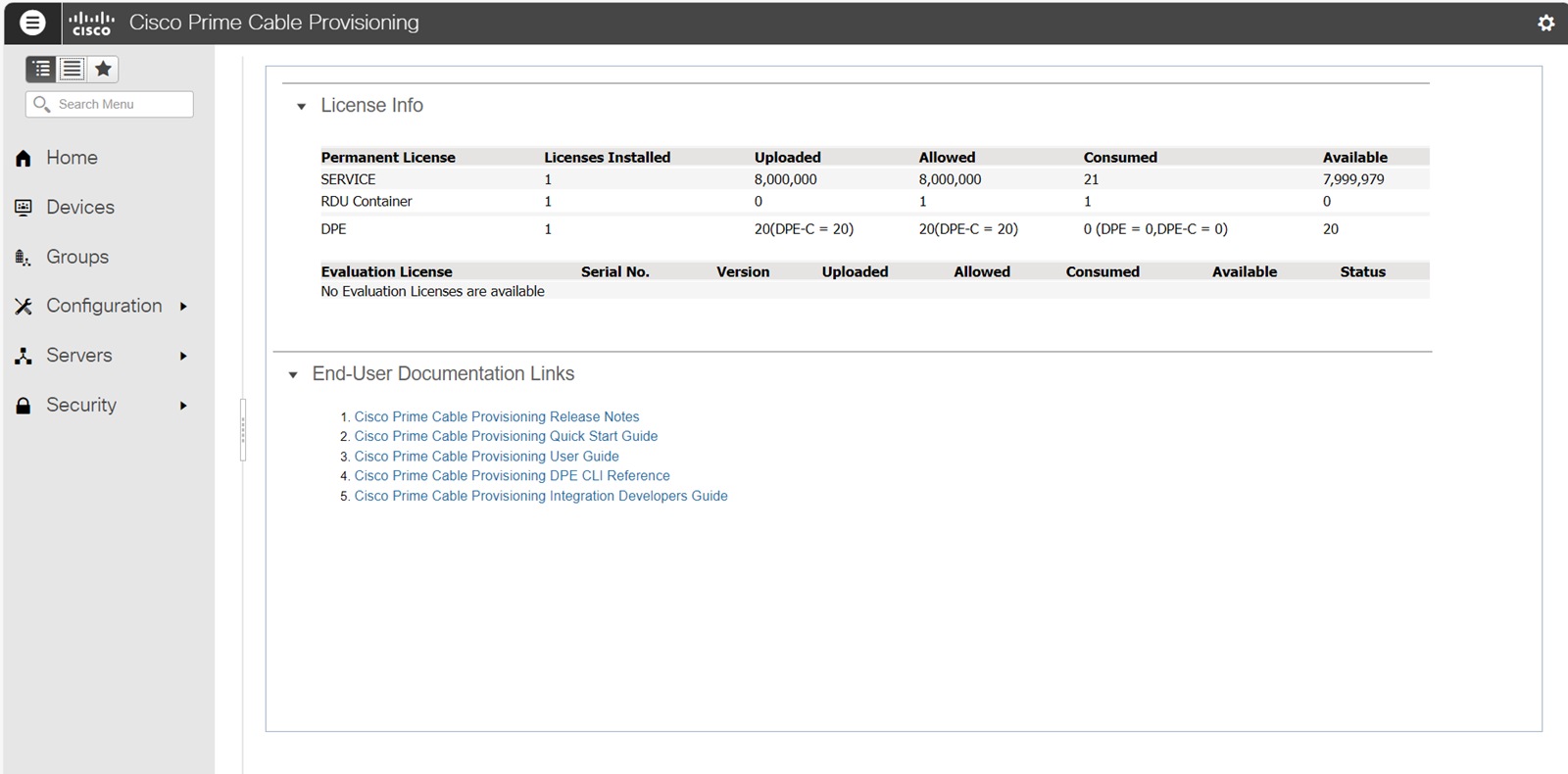1568x774 pixels.
Task: Go to the Home menu item
Action: [72, 158]
